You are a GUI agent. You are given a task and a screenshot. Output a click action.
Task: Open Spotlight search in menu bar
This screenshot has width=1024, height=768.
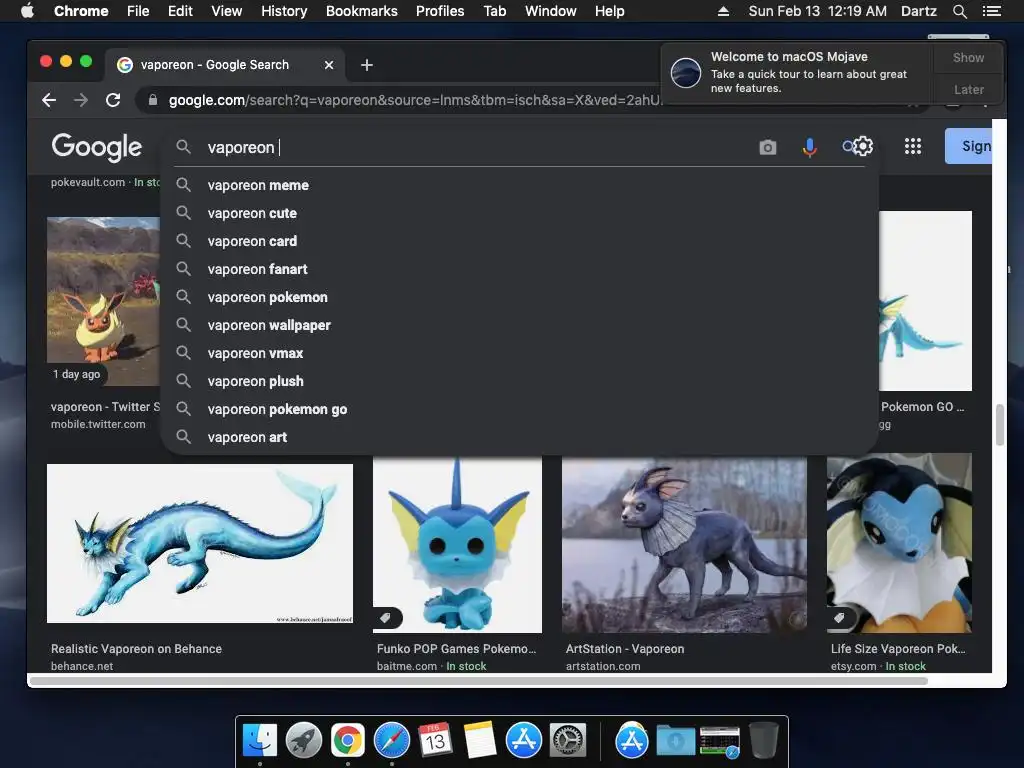959,11
